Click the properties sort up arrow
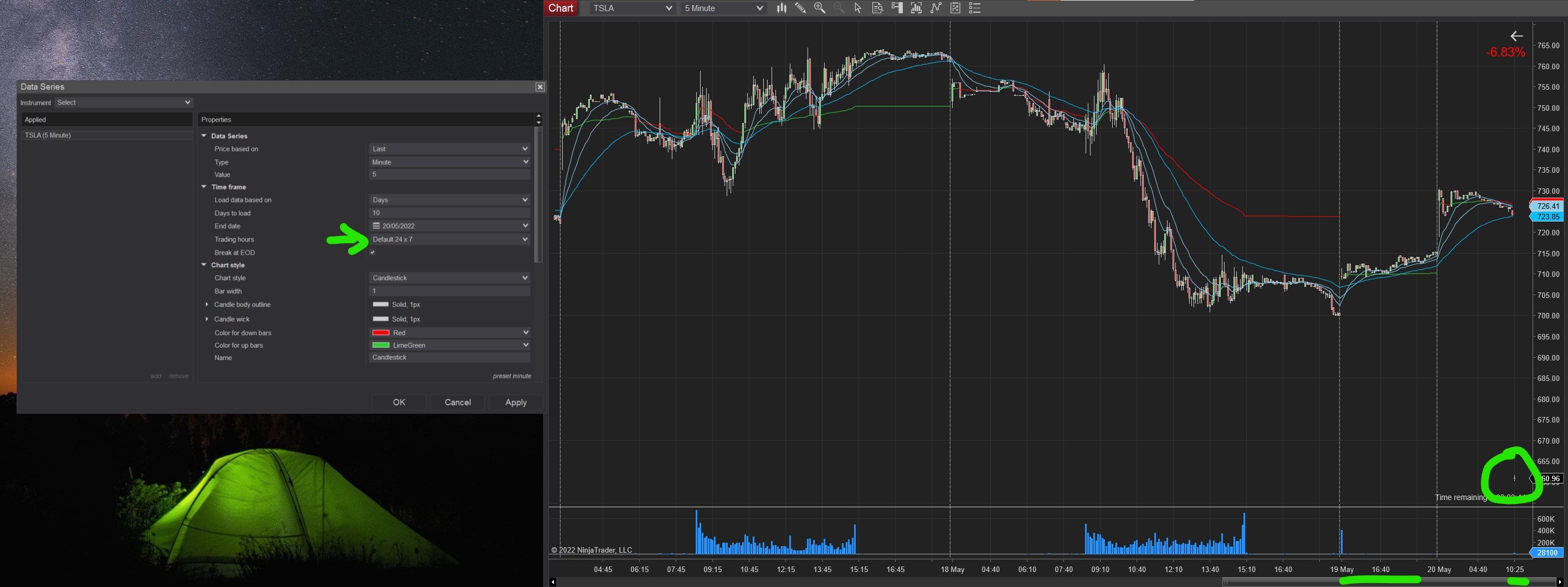The height and width of the screenshot is (587, 1568). click(538, 116)
